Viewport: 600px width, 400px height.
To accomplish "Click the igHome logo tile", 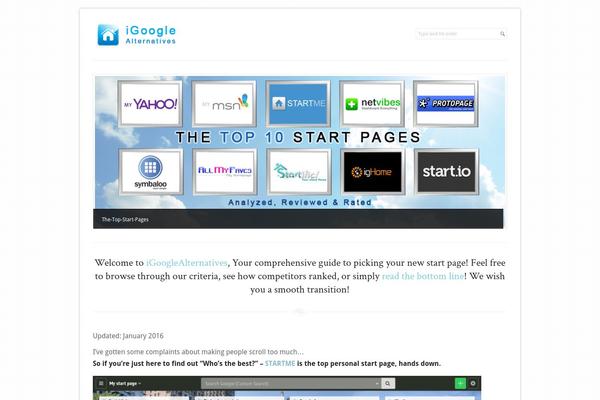I will (372, 172).
